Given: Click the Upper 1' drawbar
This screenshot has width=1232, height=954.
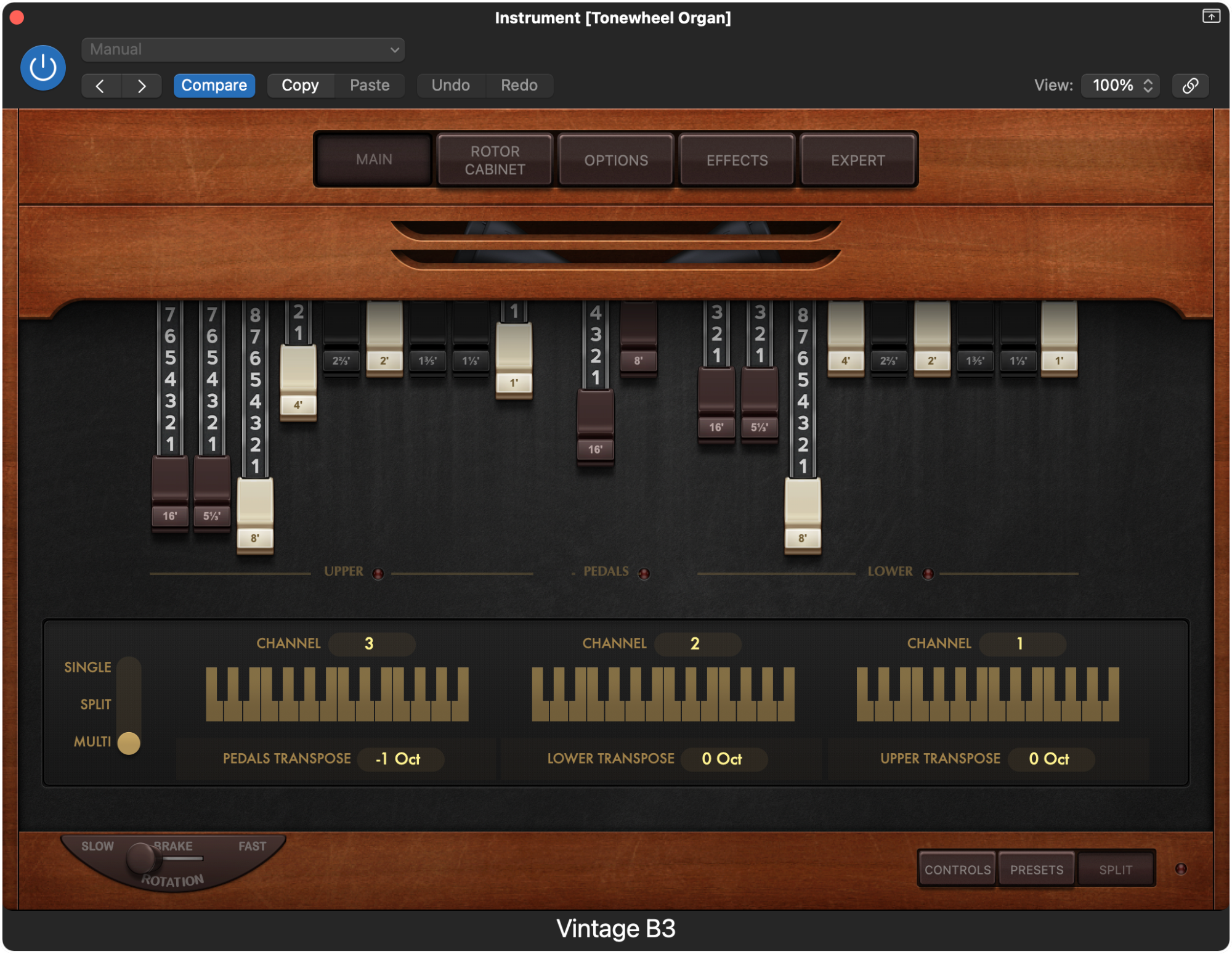Looking at the screenshot, I should [x=514, y=360].
